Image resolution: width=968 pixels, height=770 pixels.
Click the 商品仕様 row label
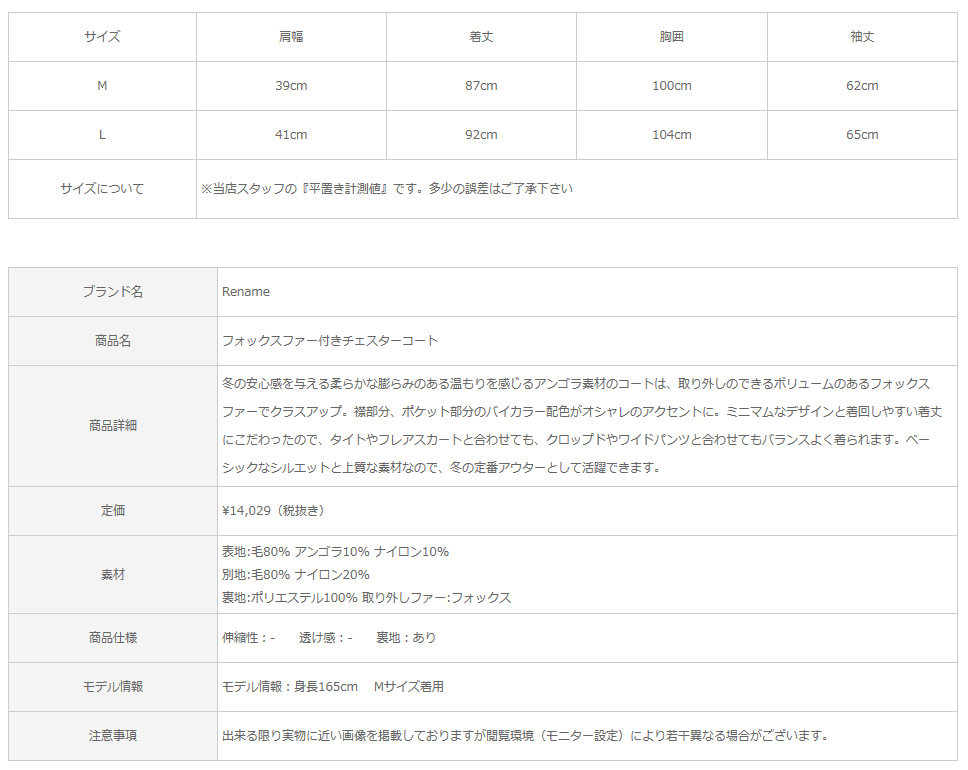[113, 638]
